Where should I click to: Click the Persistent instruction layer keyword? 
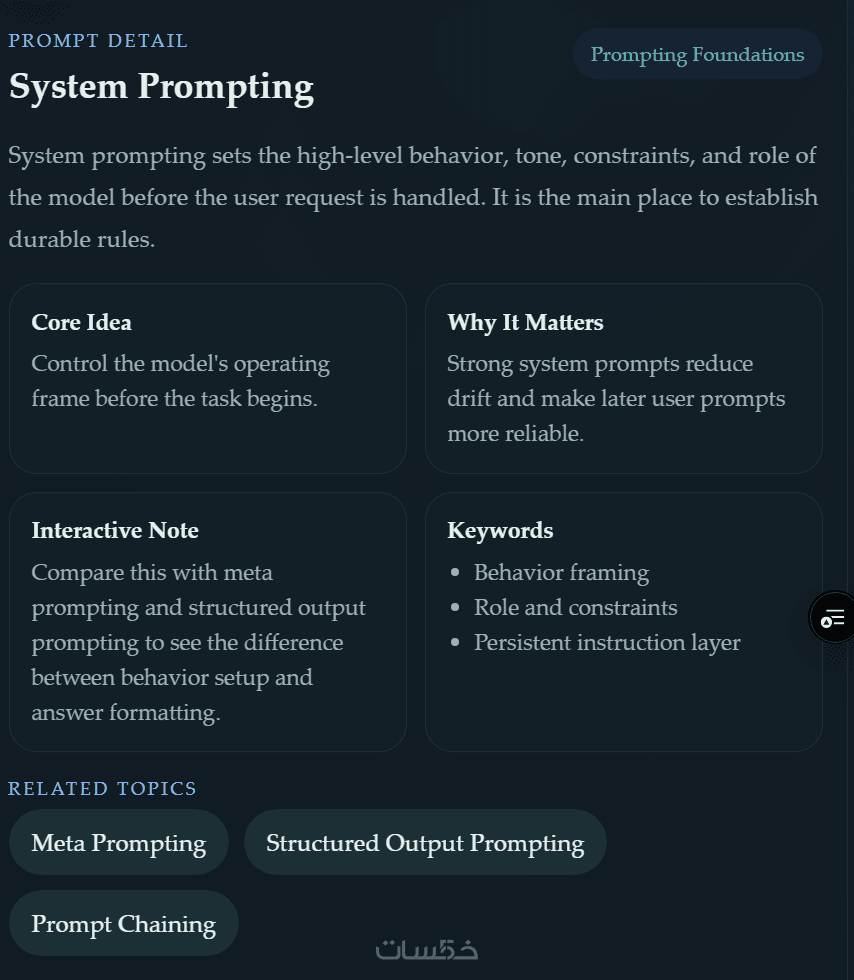click(607, 642)
